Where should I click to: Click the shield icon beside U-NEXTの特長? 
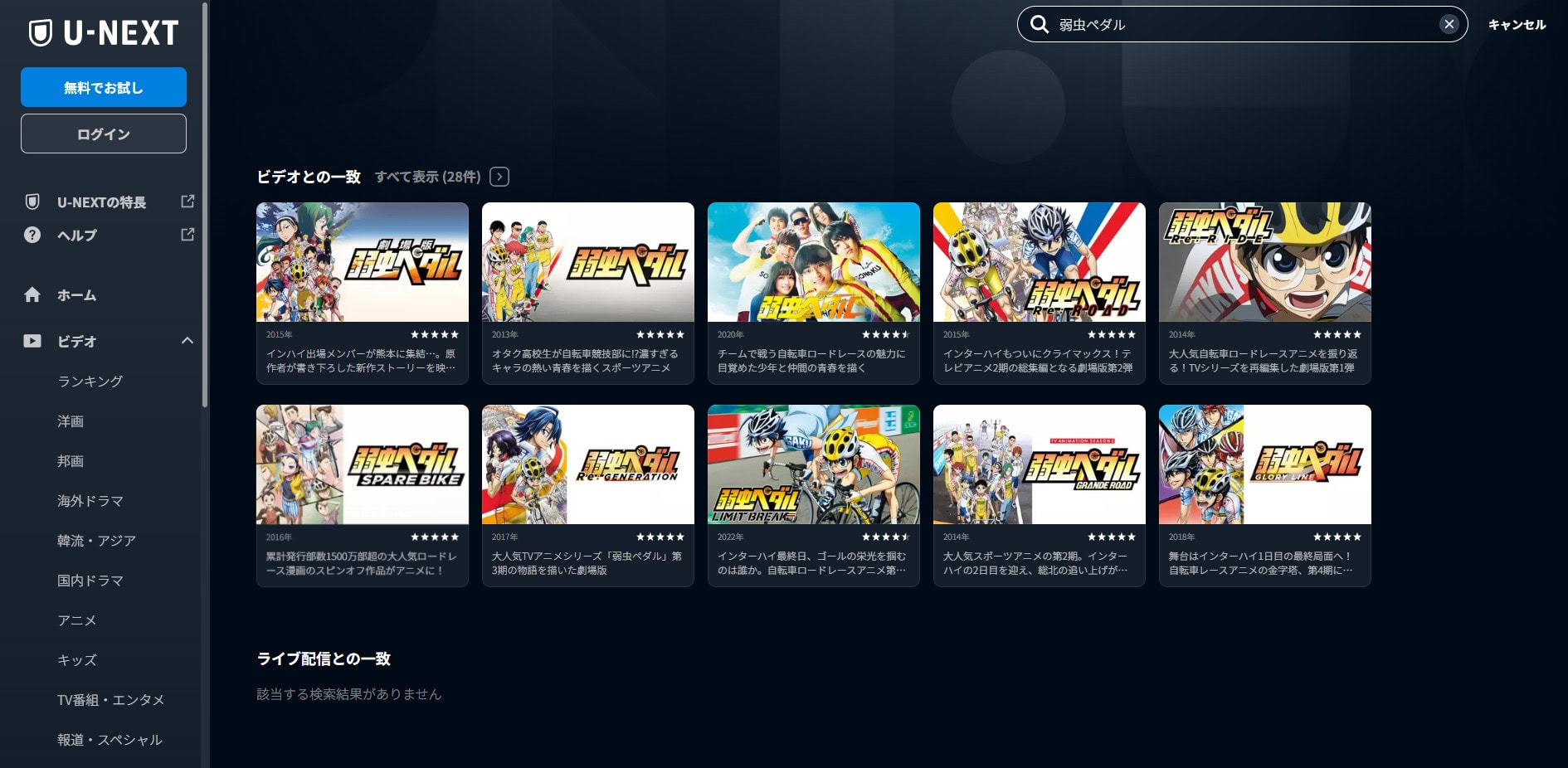[x=32, y=202]
